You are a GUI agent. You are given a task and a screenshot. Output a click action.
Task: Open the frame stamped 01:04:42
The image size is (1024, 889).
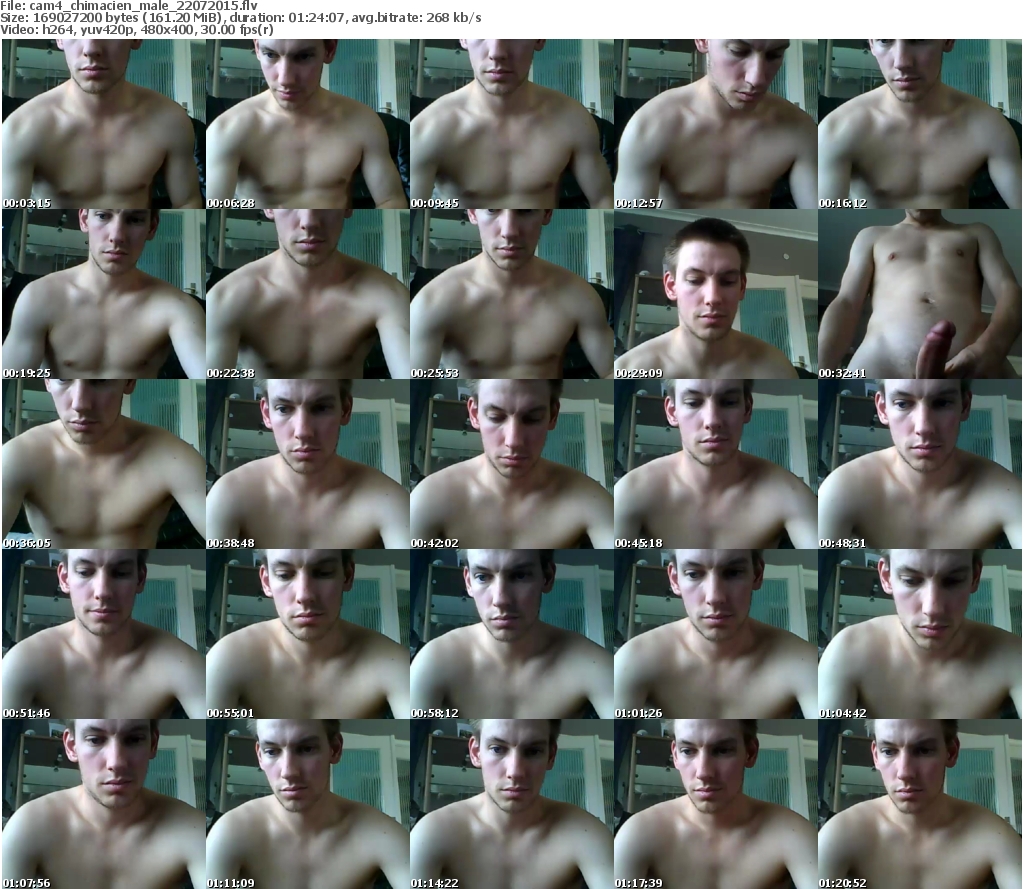pyautogui.click(x=920, y=634)
